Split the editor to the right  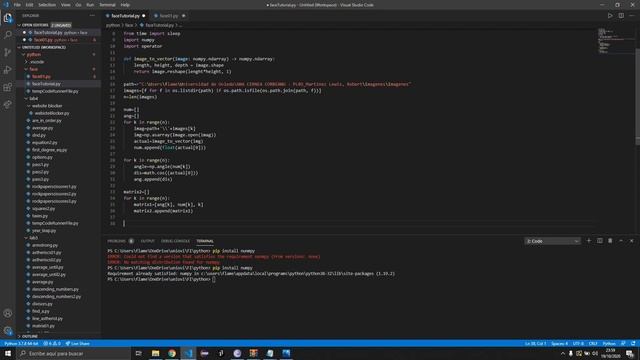click(x=621, y=16)
